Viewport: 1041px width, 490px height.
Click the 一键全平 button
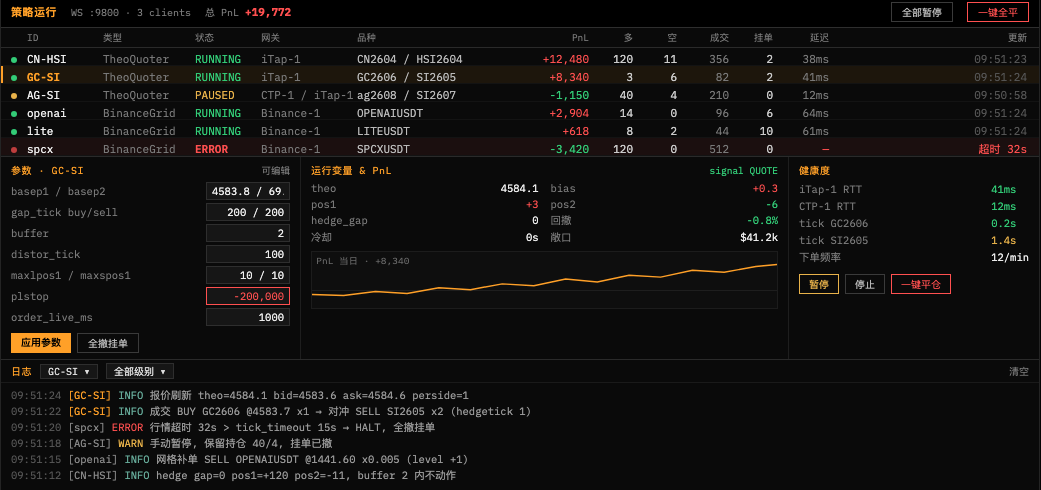click(x=998, y=12)
